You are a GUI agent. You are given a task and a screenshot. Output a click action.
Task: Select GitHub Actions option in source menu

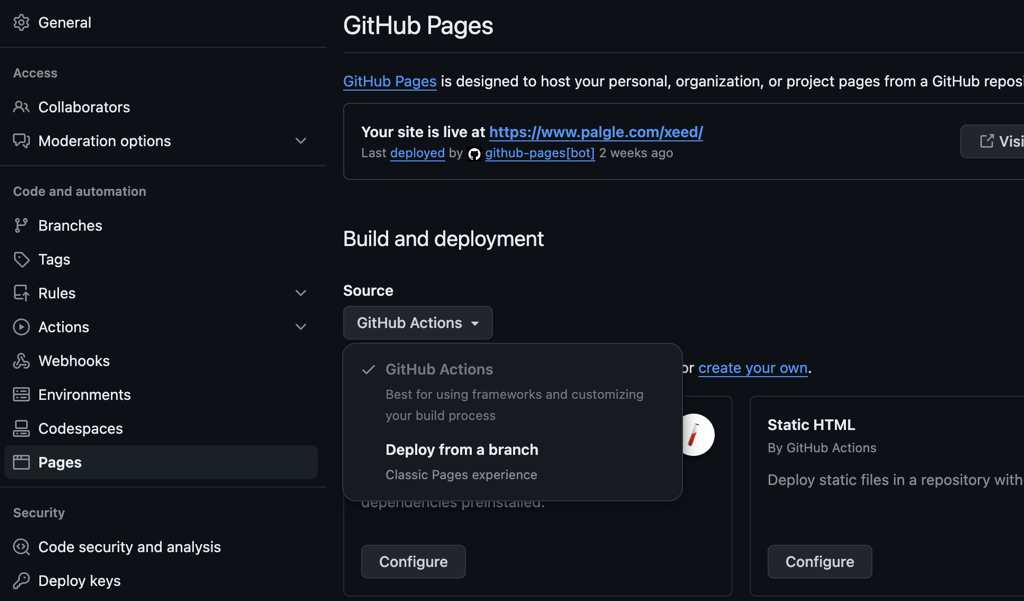513,391
